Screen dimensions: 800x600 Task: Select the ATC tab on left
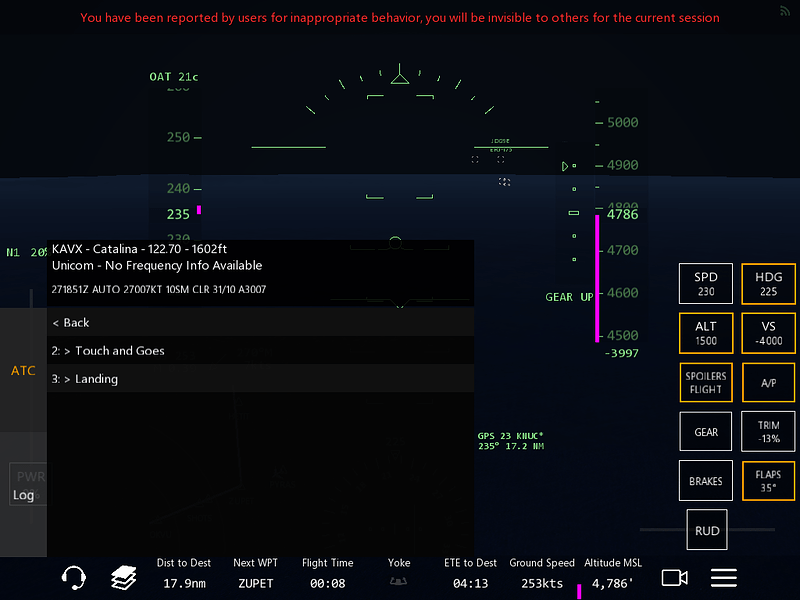tap(23, 370)
